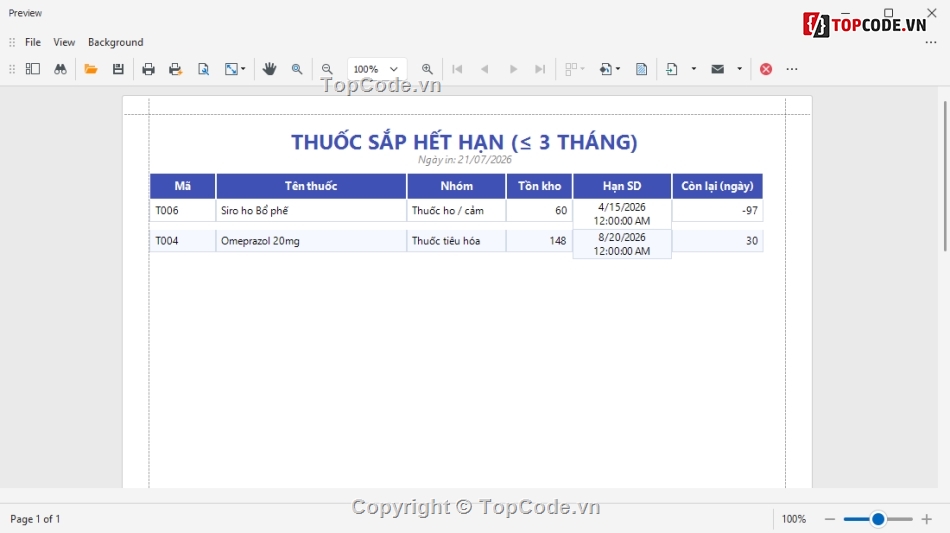950x533 pixels.
Task: Click the stock value 148 cell
Action: point(539,240)
